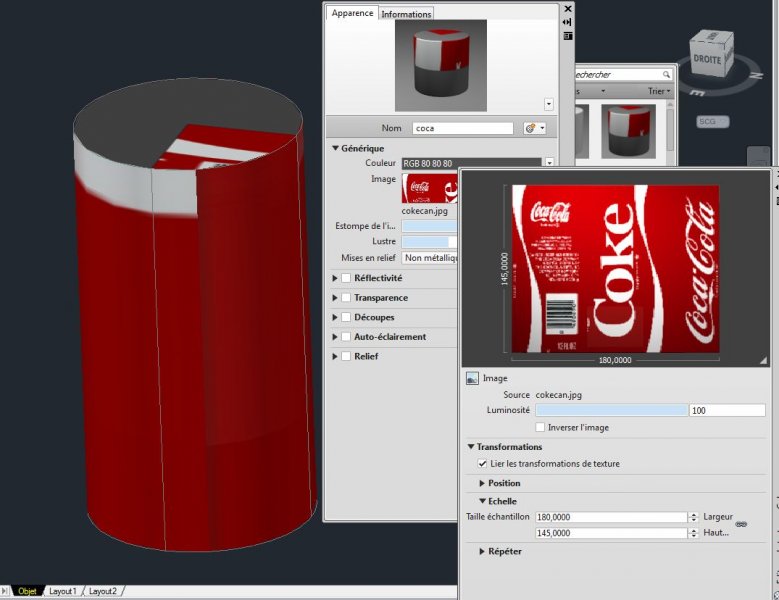Click the Largeur field showing 180,0000

(x=612, y=517)
